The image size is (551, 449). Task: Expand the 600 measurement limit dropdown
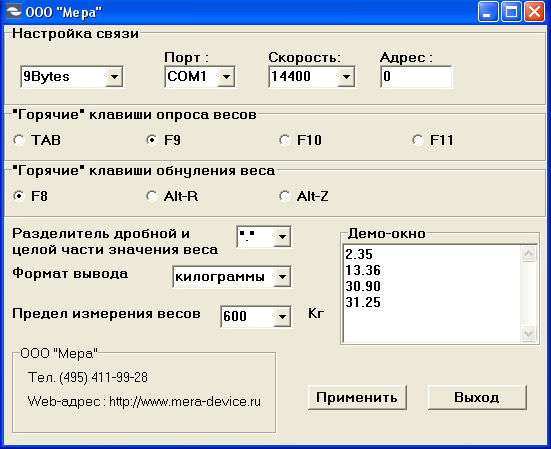(x=282, y=317)
